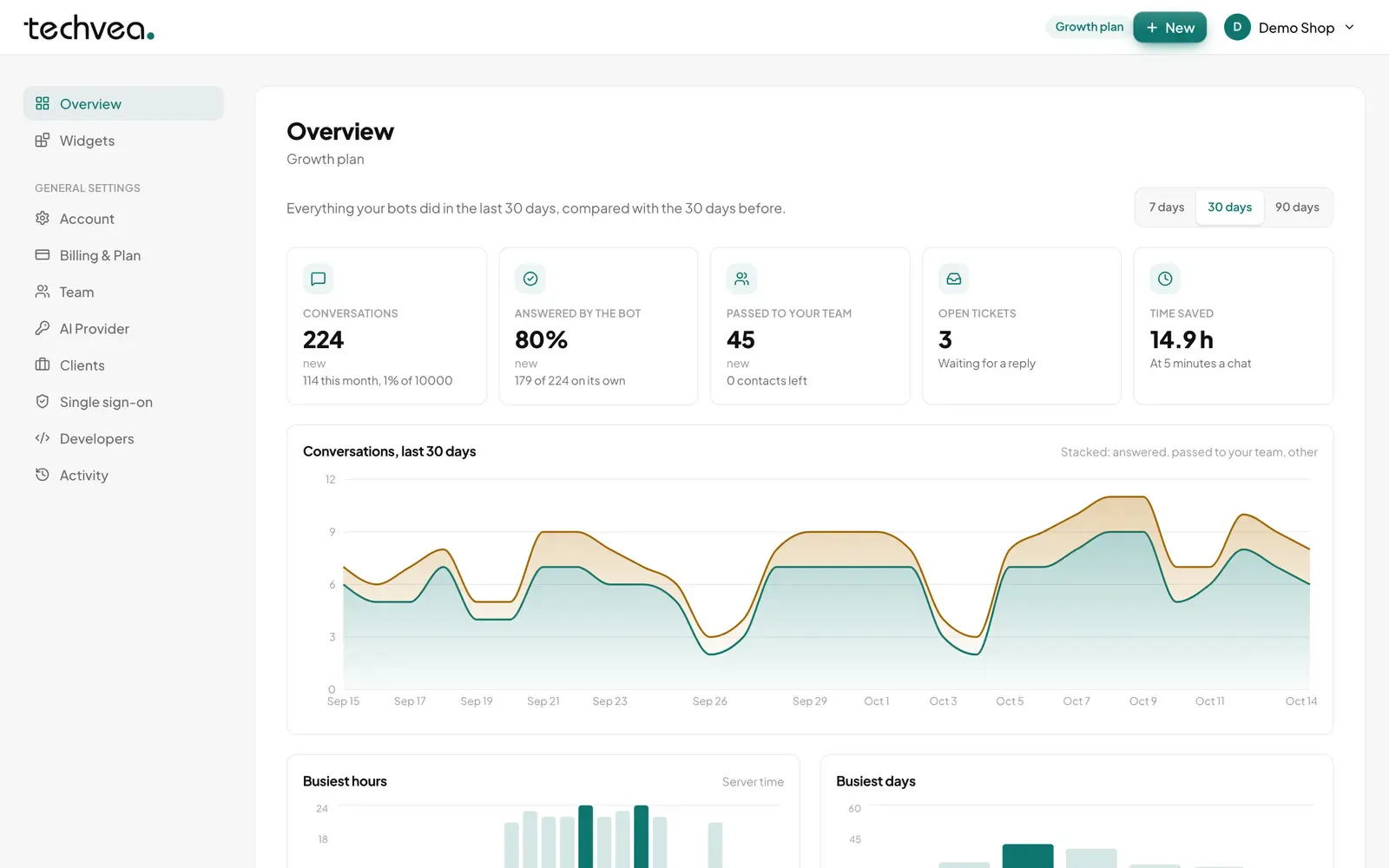Click the Conversations chat bubble icon
Screen dimensions: 1389x868
tap(319, 279)
